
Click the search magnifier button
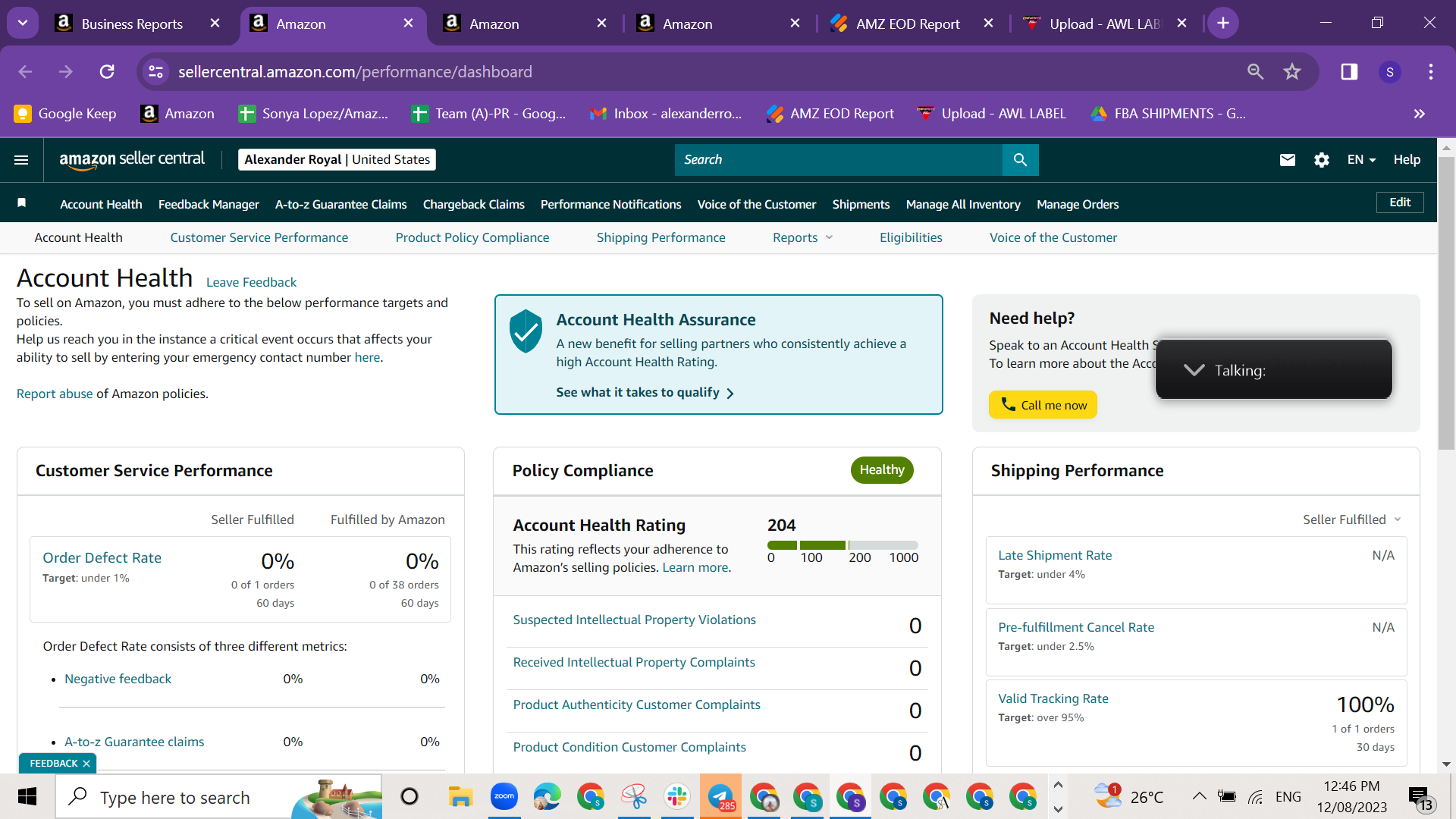(x=1020, y=160)
